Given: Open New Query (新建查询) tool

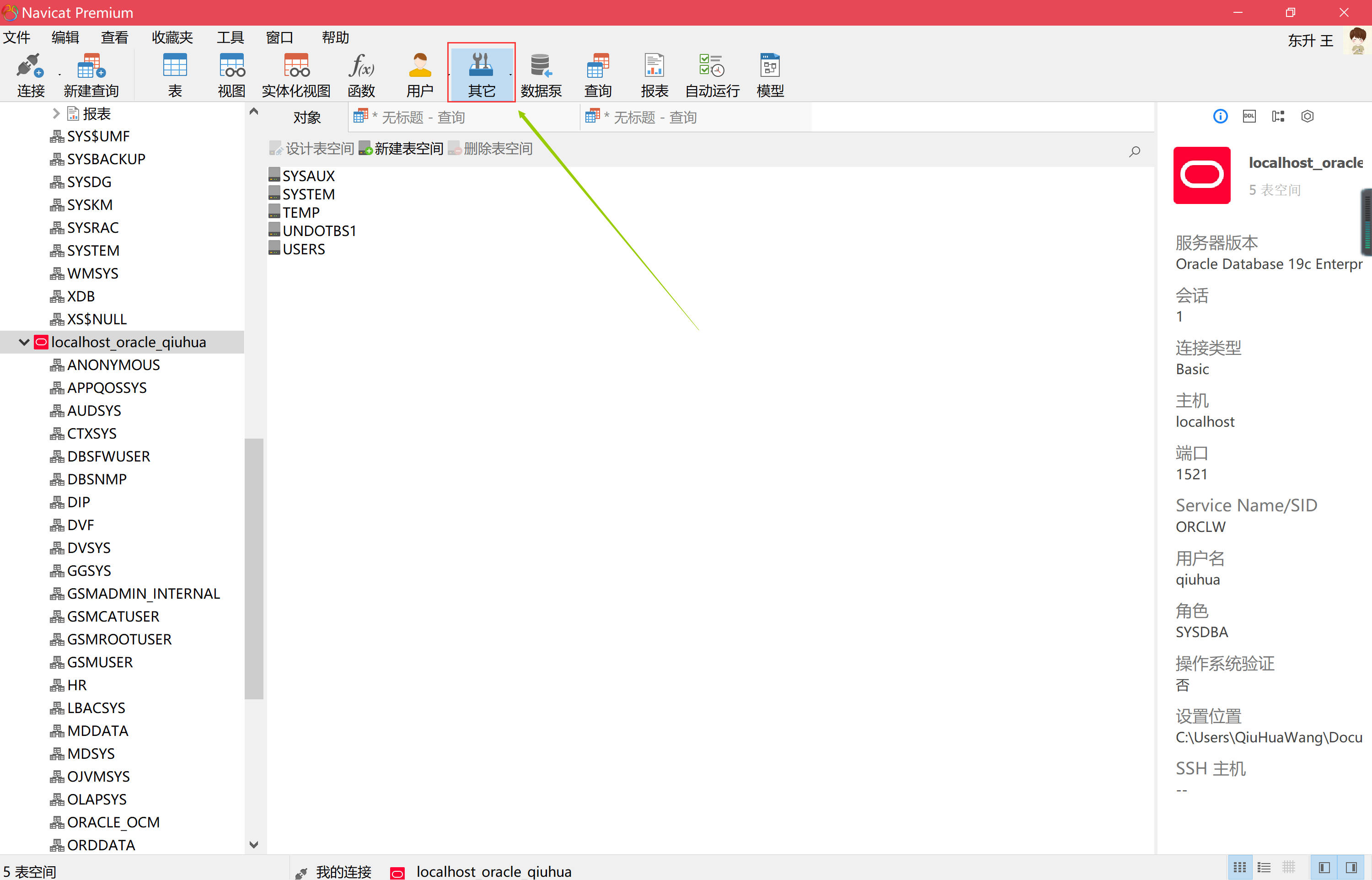Looking at the screenshot, I should pyautogui.click(x=91, y=75).
